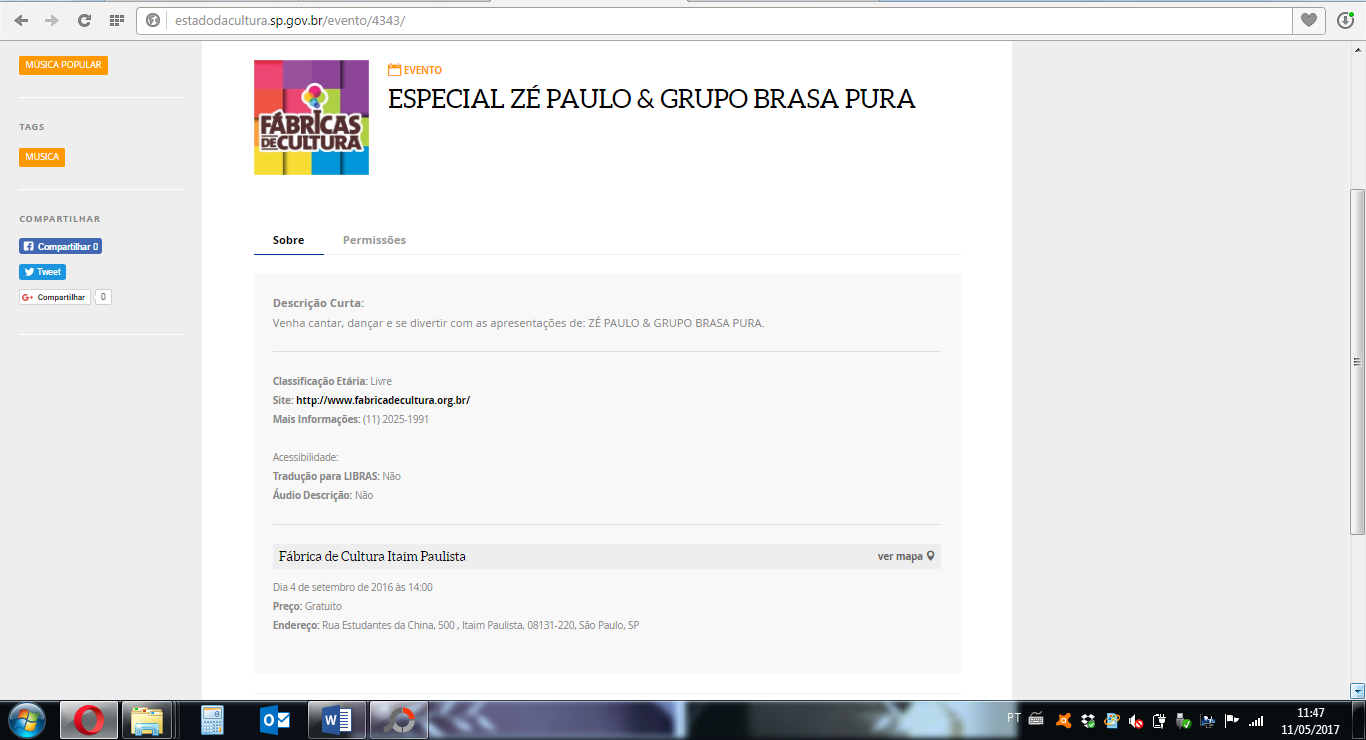Share on Facebook via Compartilhar button
1366x740 pixels.
[60, 246]
